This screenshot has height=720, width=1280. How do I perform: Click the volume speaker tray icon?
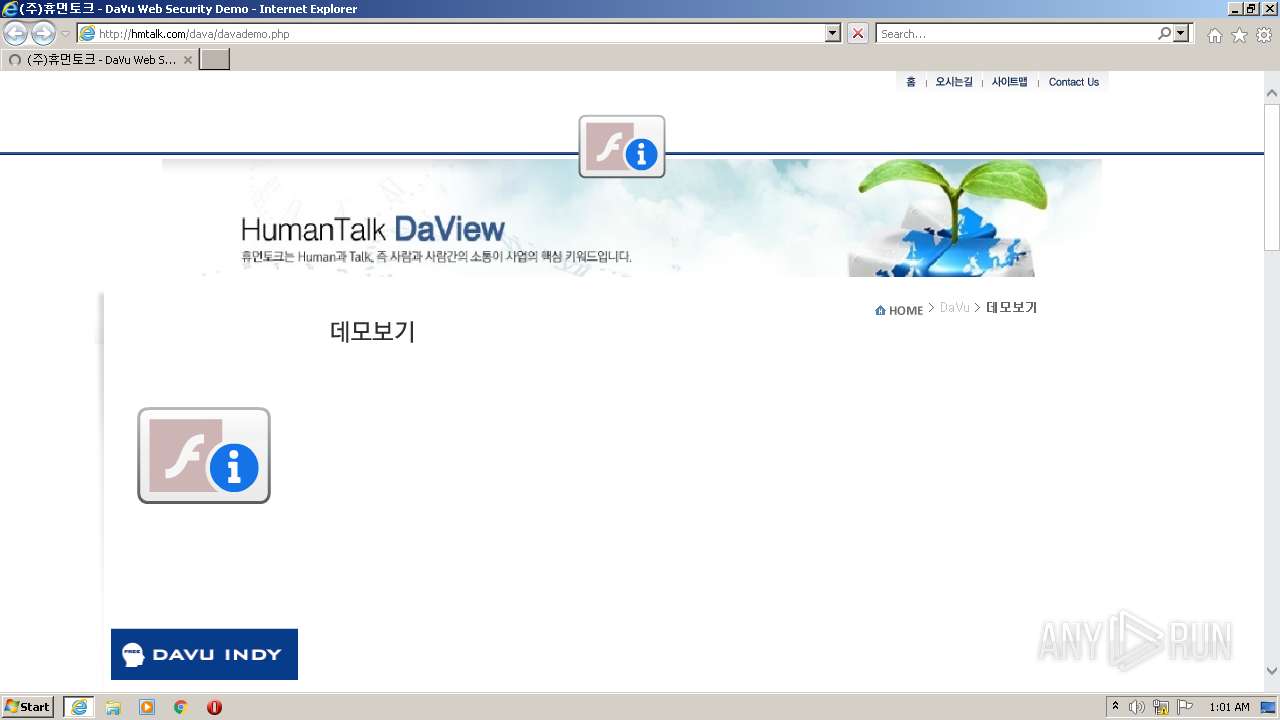[x=1137, y=707]
